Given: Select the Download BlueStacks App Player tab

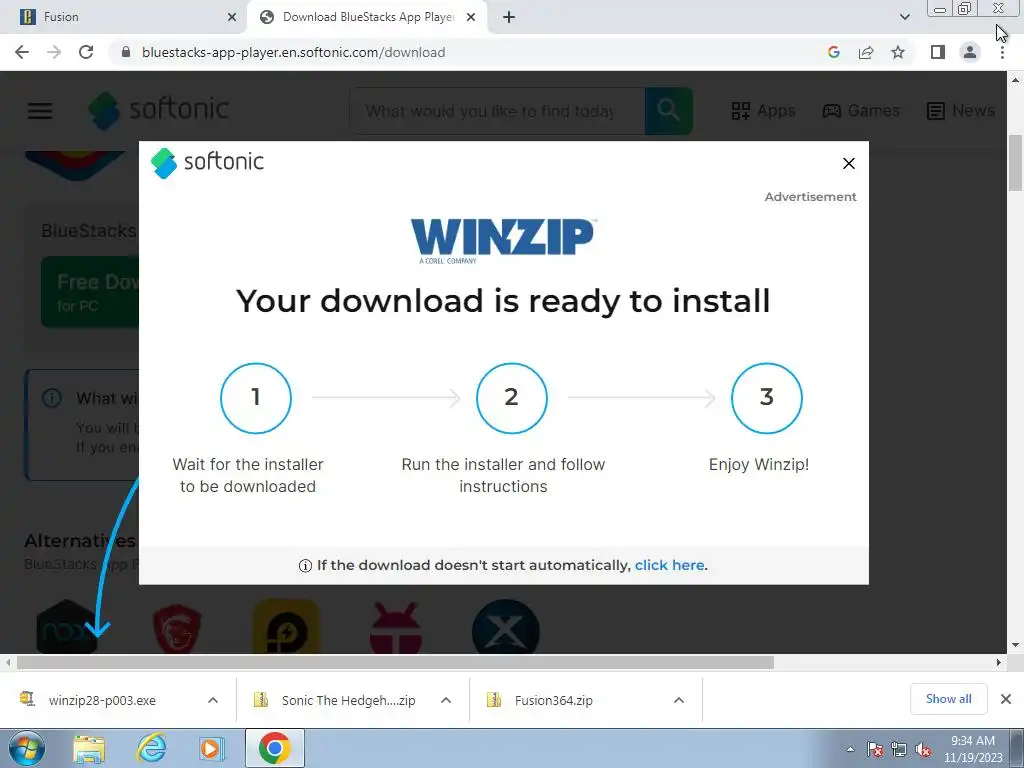Looking at the screenshot, I should coord(367,17).
